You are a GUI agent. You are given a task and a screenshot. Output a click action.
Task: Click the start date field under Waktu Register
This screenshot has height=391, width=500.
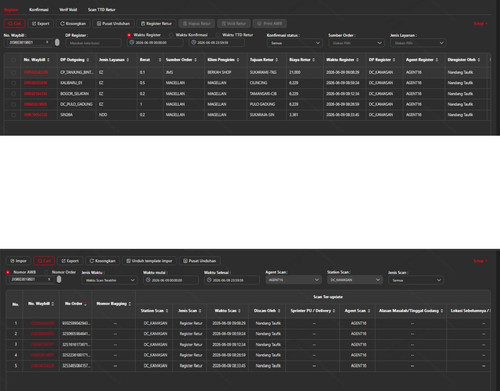click(x=155, y=43)
